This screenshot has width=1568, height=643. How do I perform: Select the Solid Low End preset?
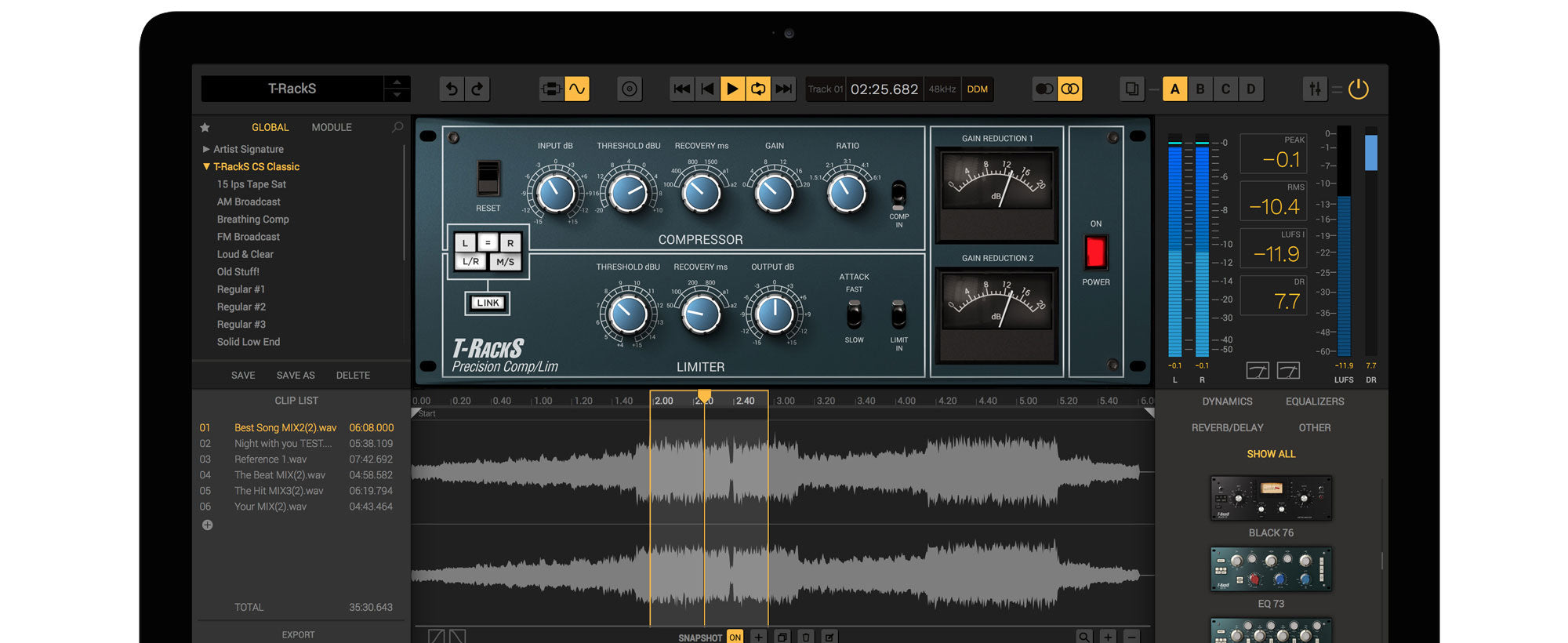tap(249, 342)
